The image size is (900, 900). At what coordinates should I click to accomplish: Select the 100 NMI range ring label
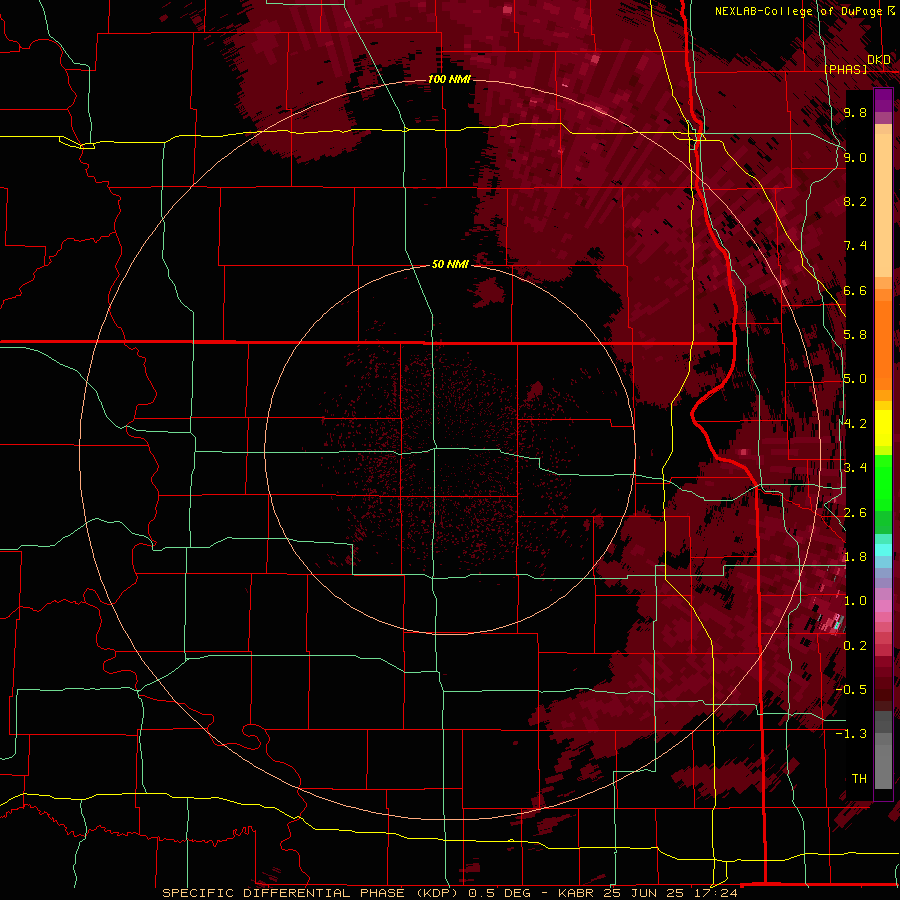449,79
